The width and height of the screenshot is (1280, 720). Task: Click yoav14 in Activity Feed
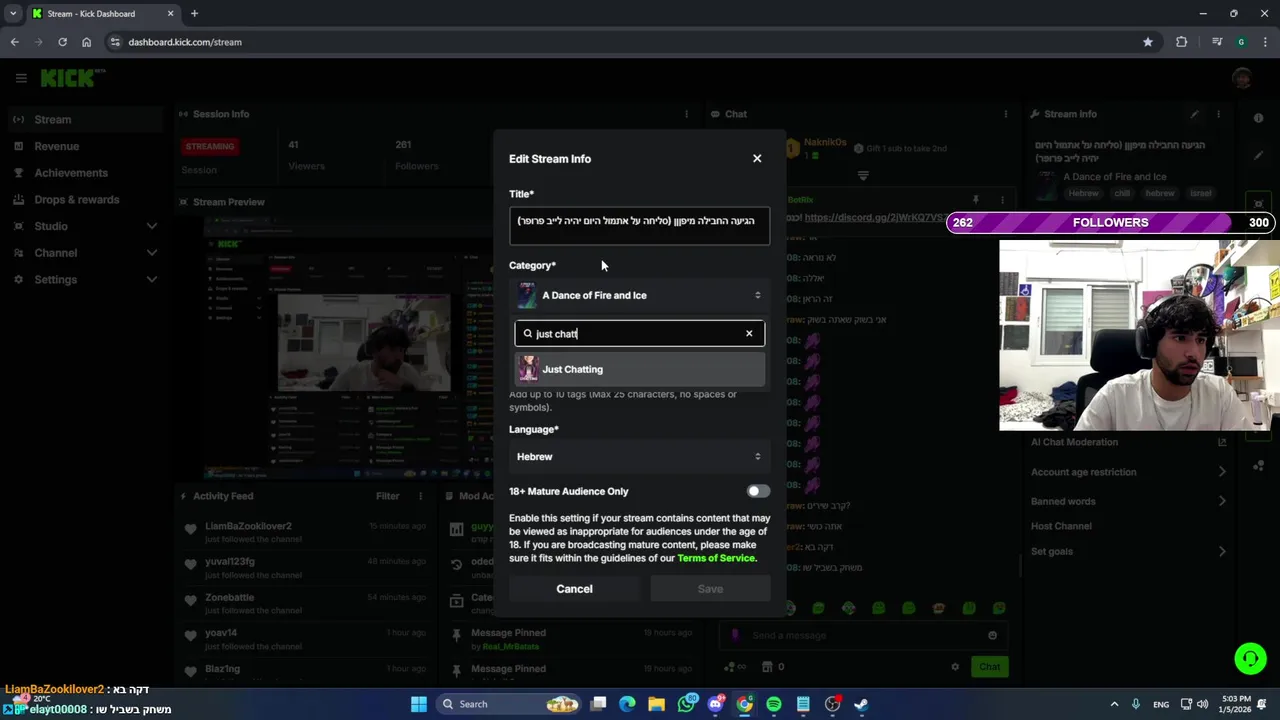[221, 633]
